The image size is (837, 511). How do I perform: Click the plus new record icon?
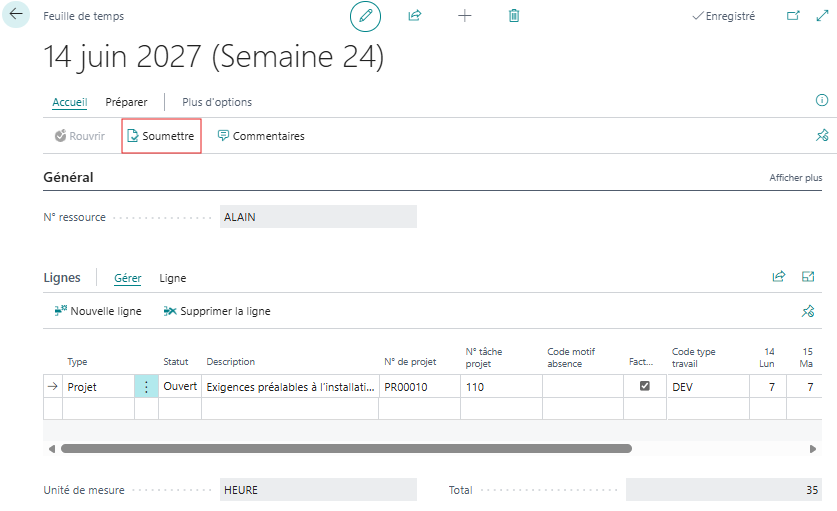click(x=464, y=15)
